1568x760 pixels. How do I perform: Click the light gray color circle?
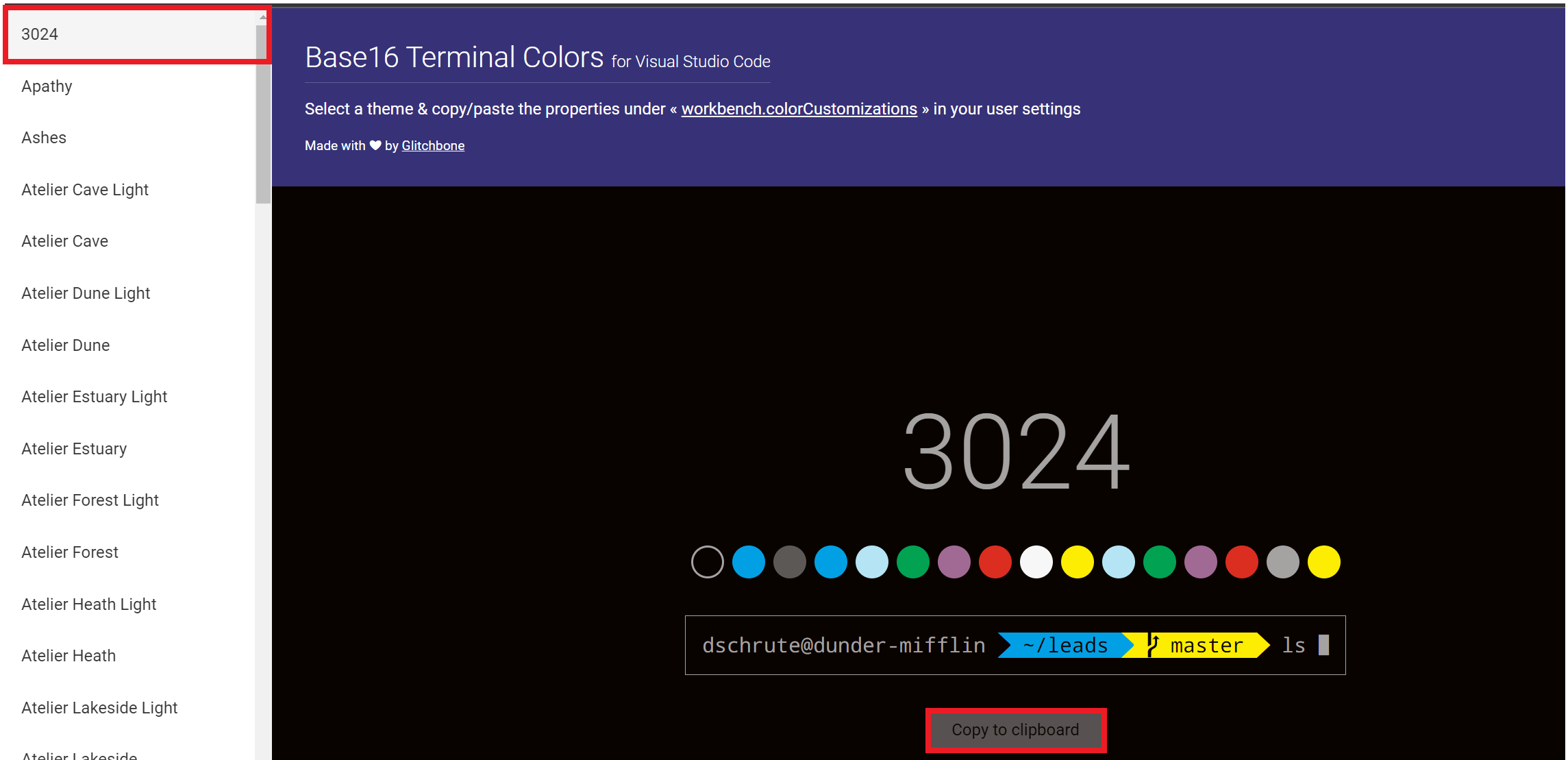[x=1282, y=562]
